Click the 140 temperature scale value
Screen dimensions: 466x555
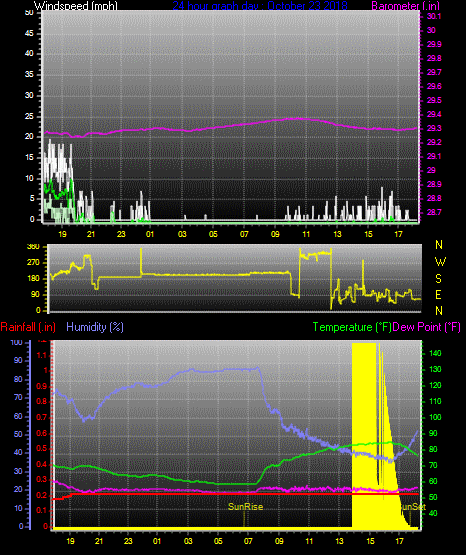coord(435,353)
